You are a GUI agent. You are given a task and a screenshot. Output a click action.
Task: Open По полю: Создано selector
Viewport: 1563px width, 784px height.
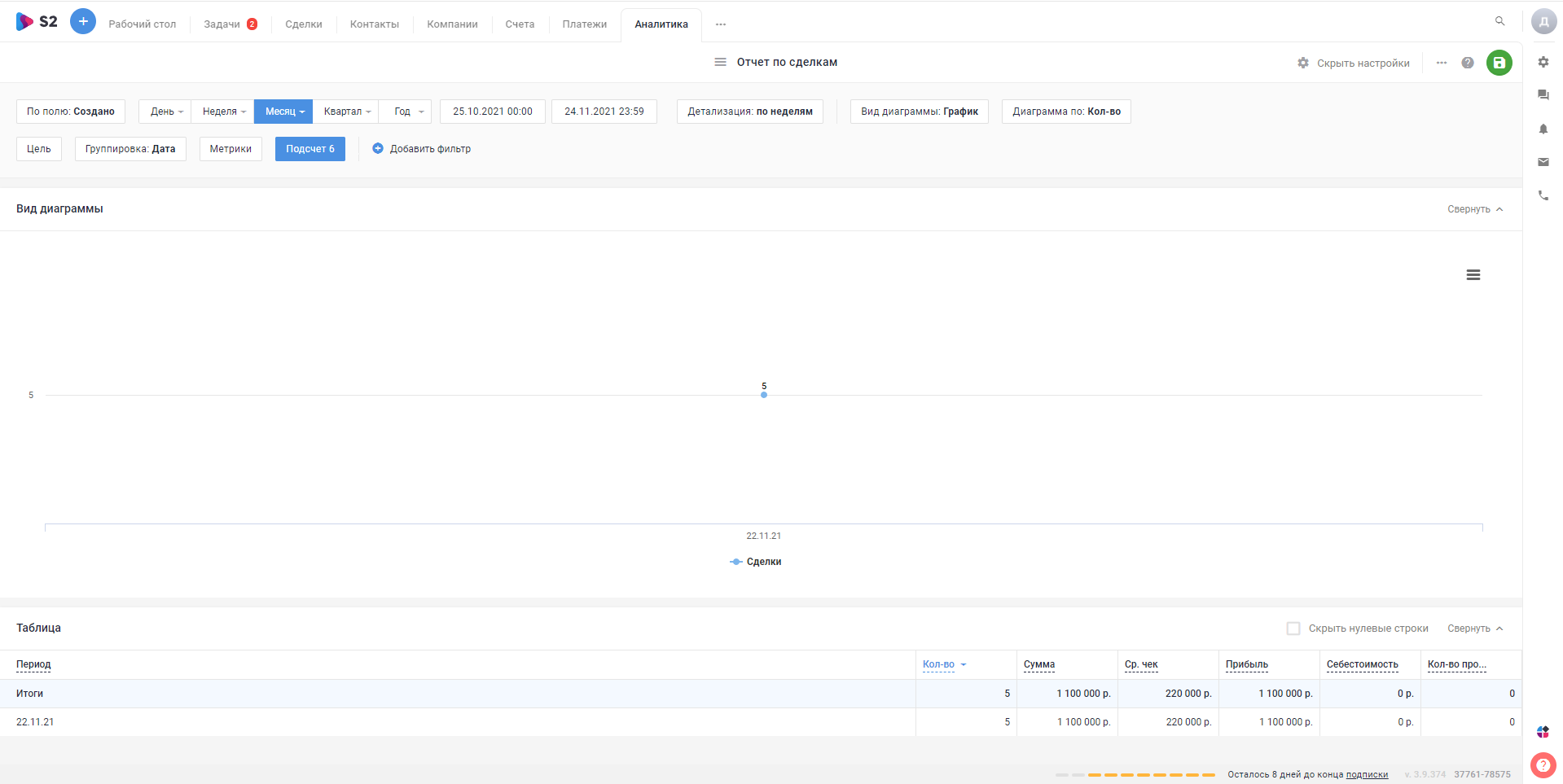coord(71,112)
